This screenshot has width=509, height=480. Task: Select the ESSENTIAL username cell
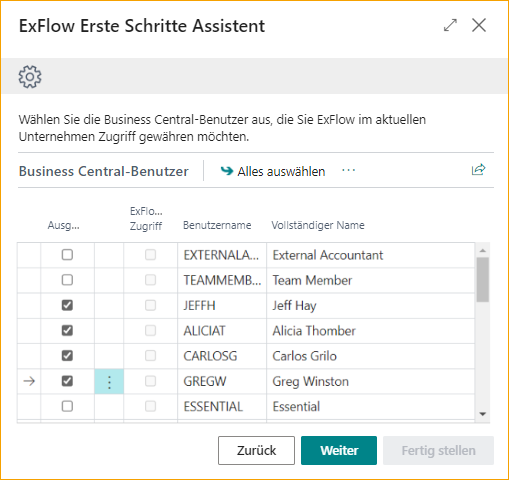pos(222,407)
